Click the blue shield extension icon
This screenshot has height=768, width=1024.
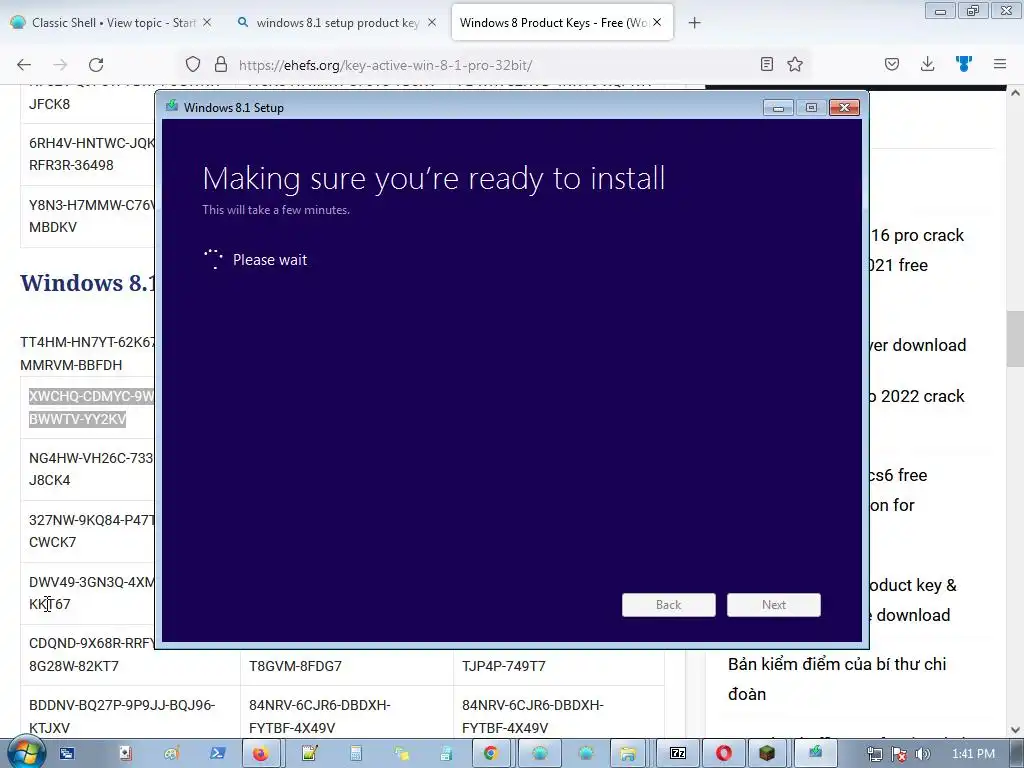(963, 64)
